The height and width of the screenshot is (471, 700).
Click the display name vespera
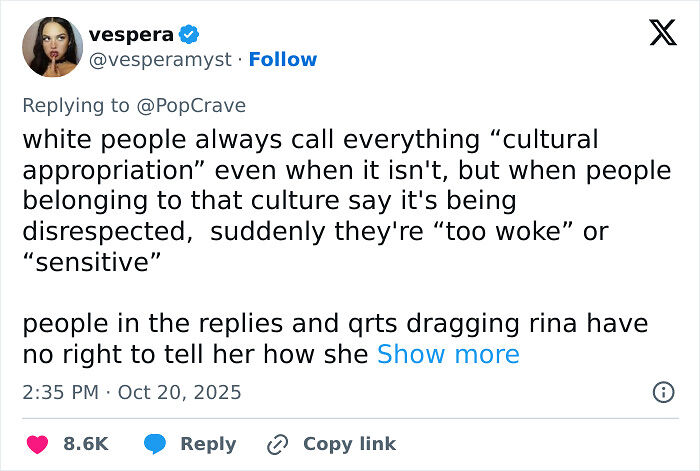coord(131,35)
